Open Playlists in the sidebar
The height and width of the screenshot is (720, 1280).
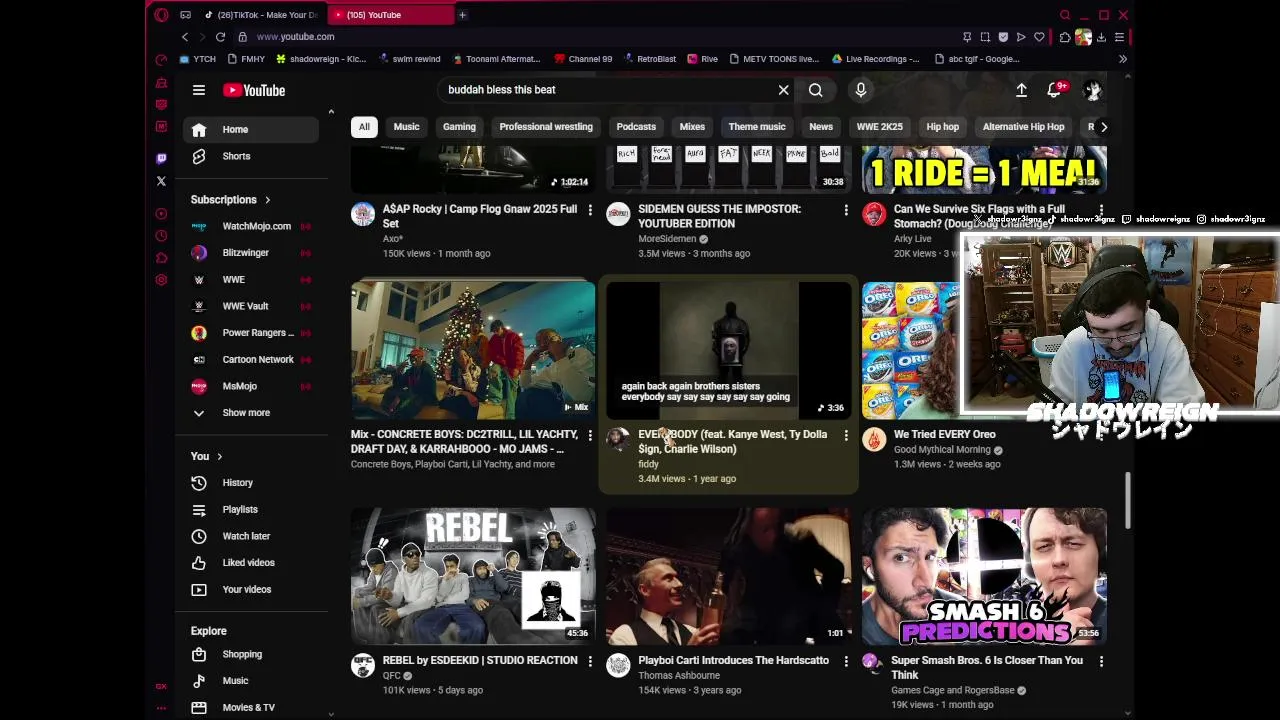[252, 510]
